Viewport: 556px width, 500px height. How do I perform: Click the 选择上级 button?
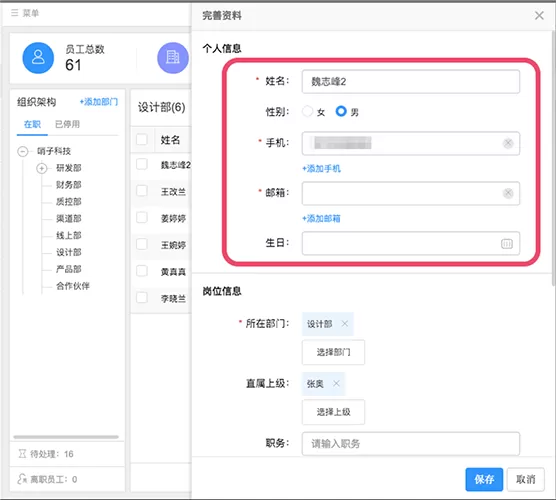pyautogui.click(x=333, y=412)
